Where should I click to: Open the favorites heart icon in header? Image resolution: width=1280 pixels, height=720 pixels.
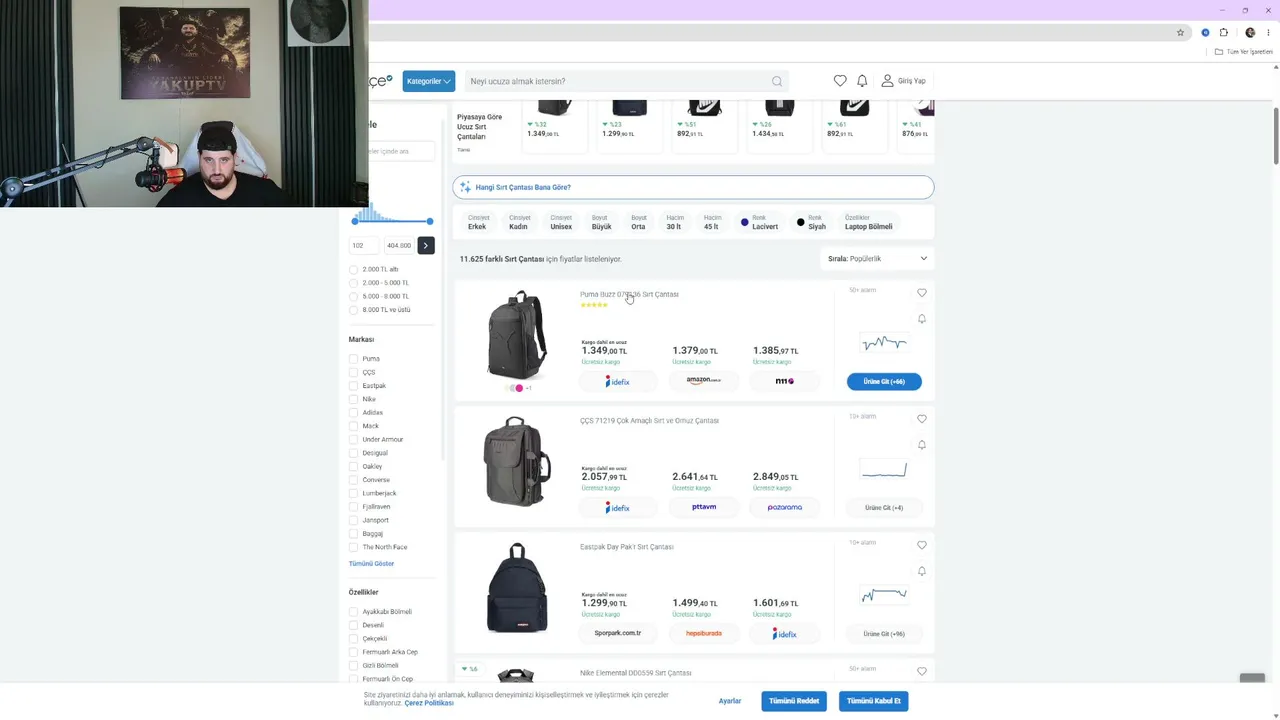tap(840, 81)
